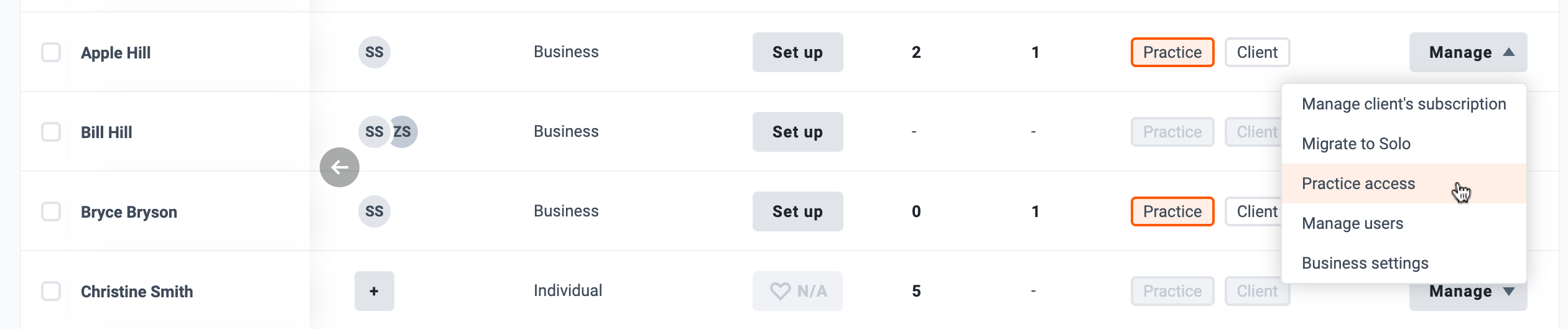Check the box beside Bryce Bryson
This screenshot has width=1568, height=329.
[x=51, y=211]
